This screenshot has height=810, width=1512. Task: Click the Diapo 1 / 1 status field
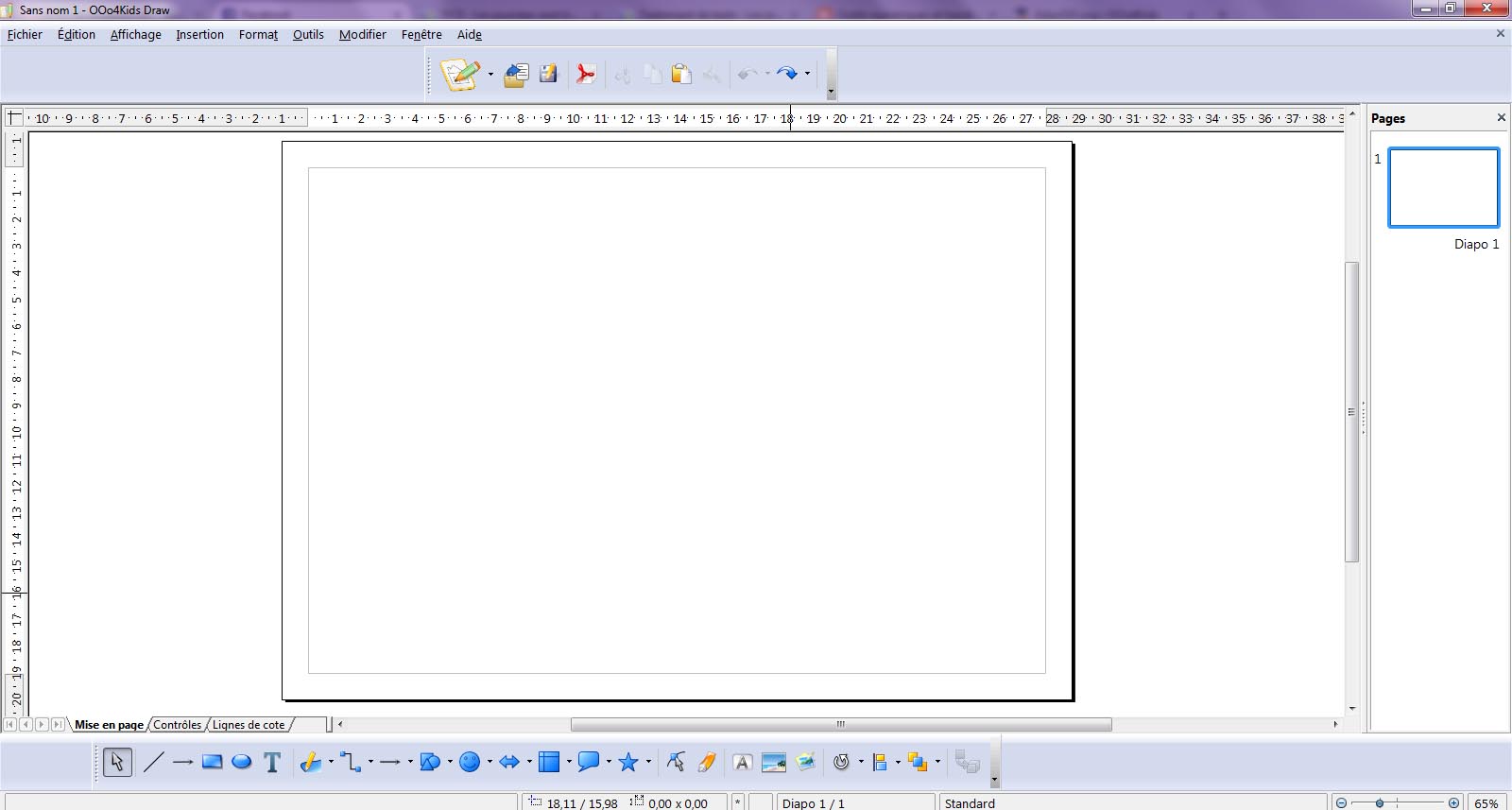coord(855,802)
